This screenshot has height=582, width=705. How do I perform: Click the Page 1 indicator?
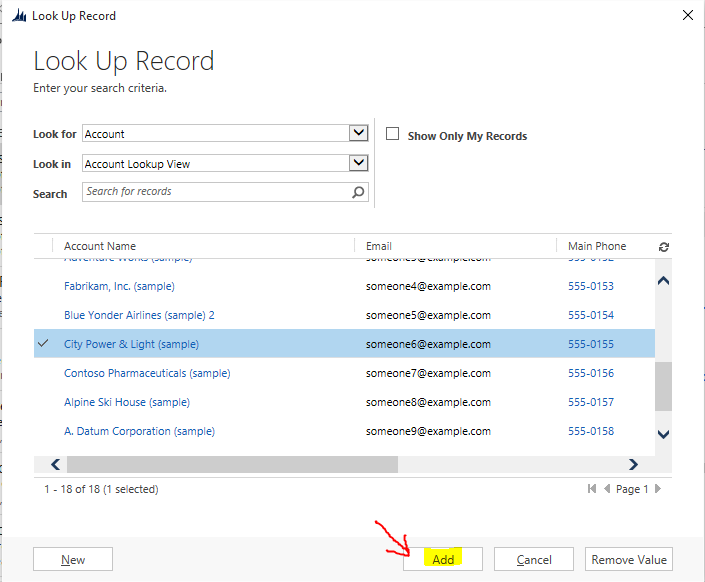(x=632, y=489)
